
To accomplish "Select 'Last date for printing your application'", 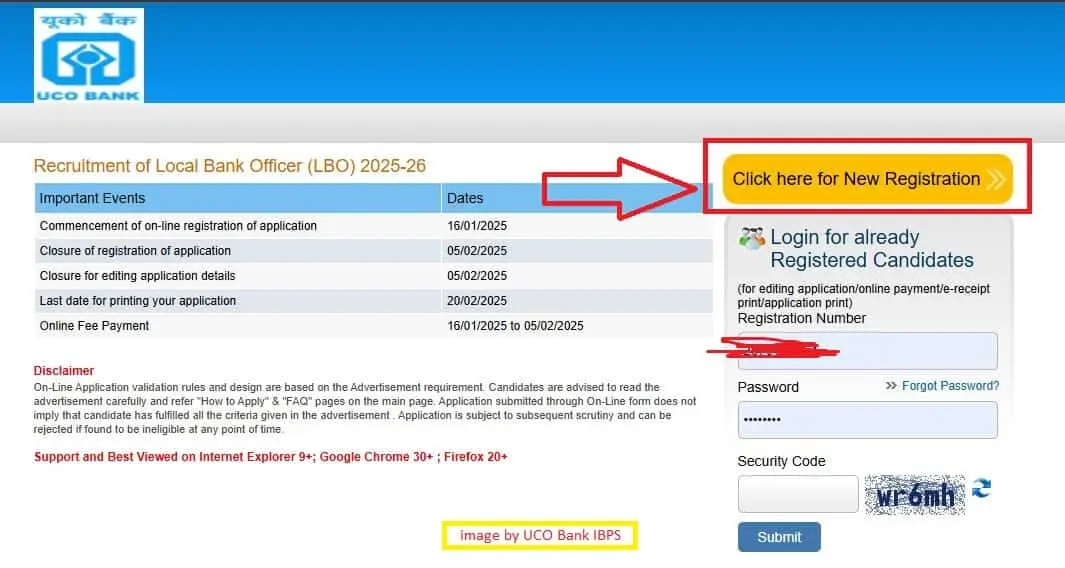I will (138, 301).
